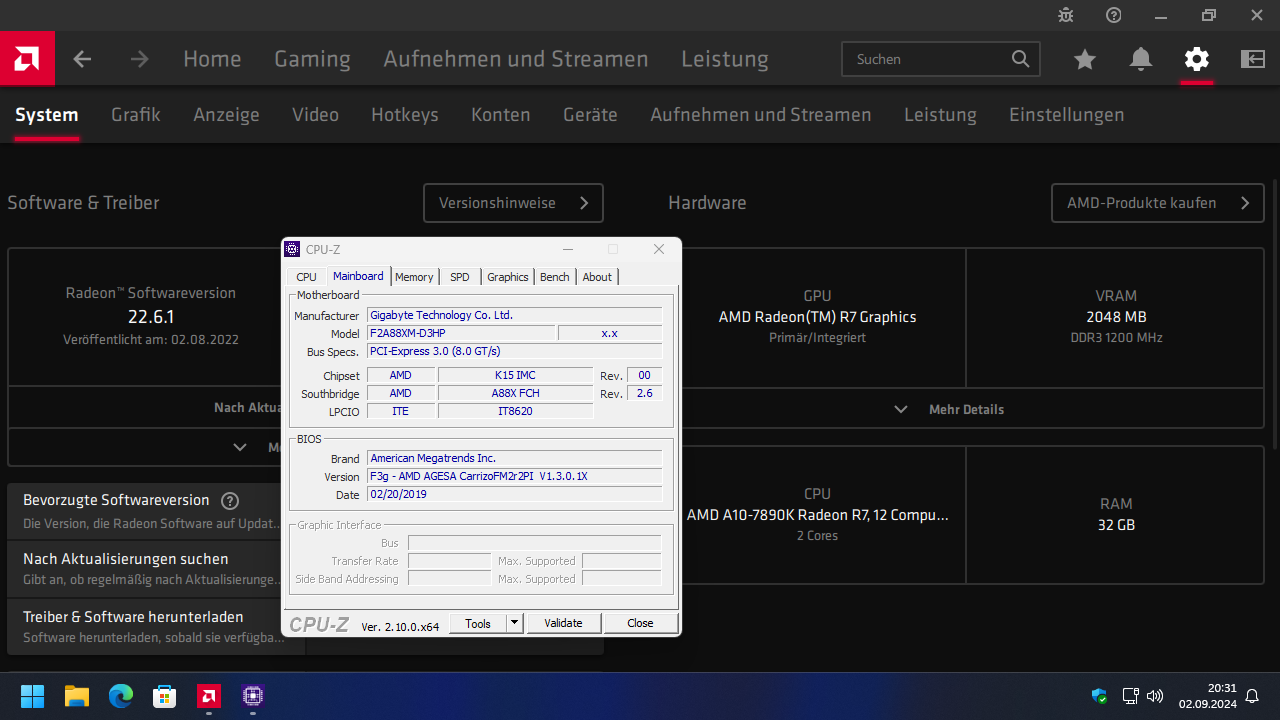Open the Tools dropdown in CPU-Z
1280x720 pixels.
(x=479, y=622)
